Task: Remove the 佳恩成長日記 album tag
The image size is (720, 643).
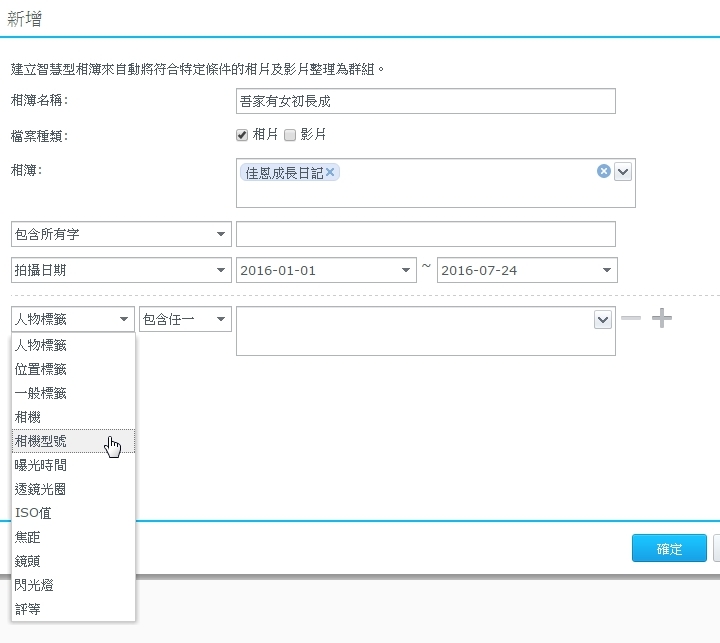Action: coord(331,172)
